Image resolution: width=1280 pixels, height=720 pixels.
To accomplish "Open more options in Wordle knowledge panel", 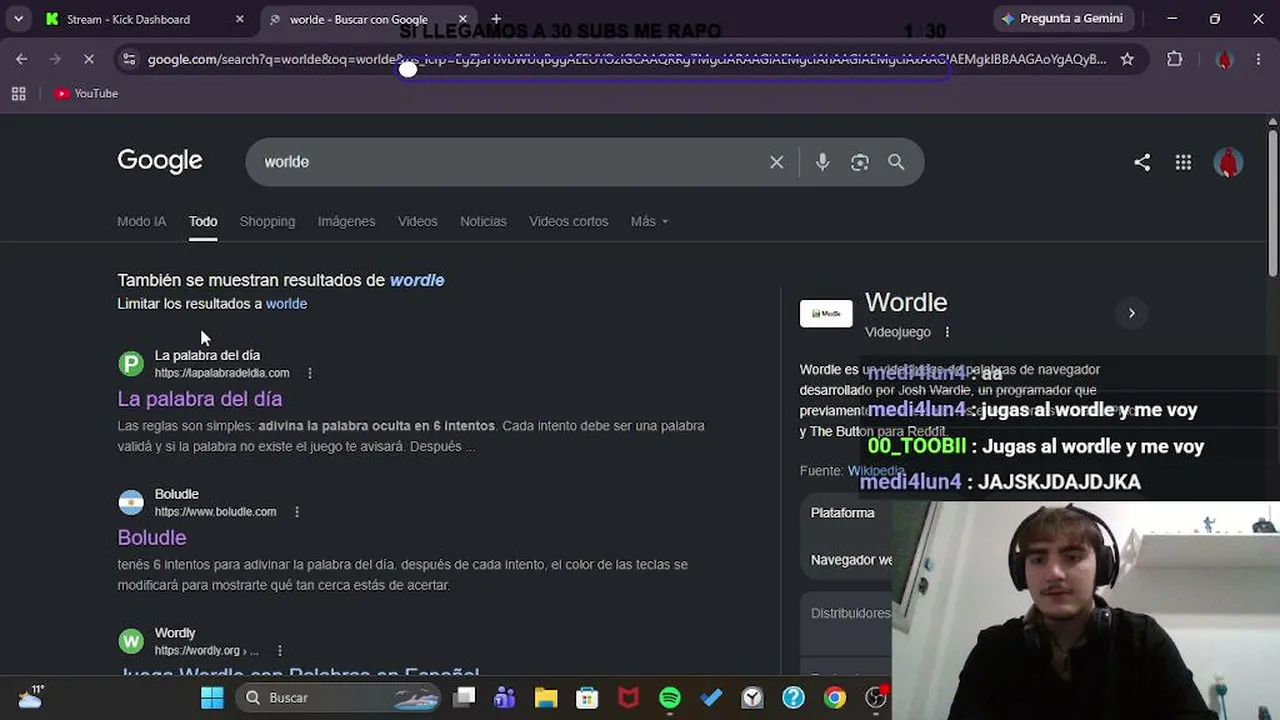I will pyautogui.click(x=947, y=332).
